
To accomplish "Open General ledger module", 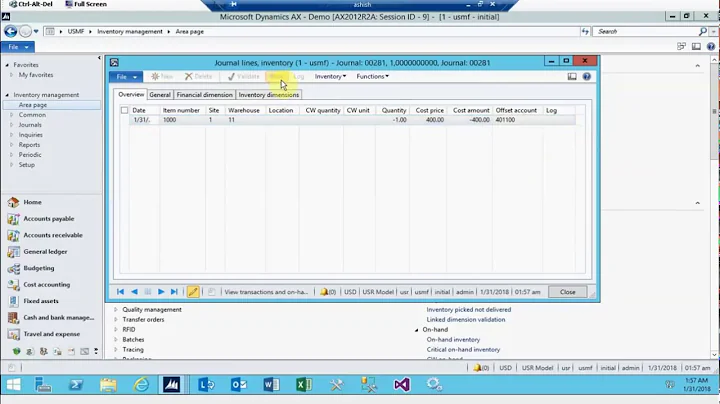I will click(45, 252).
